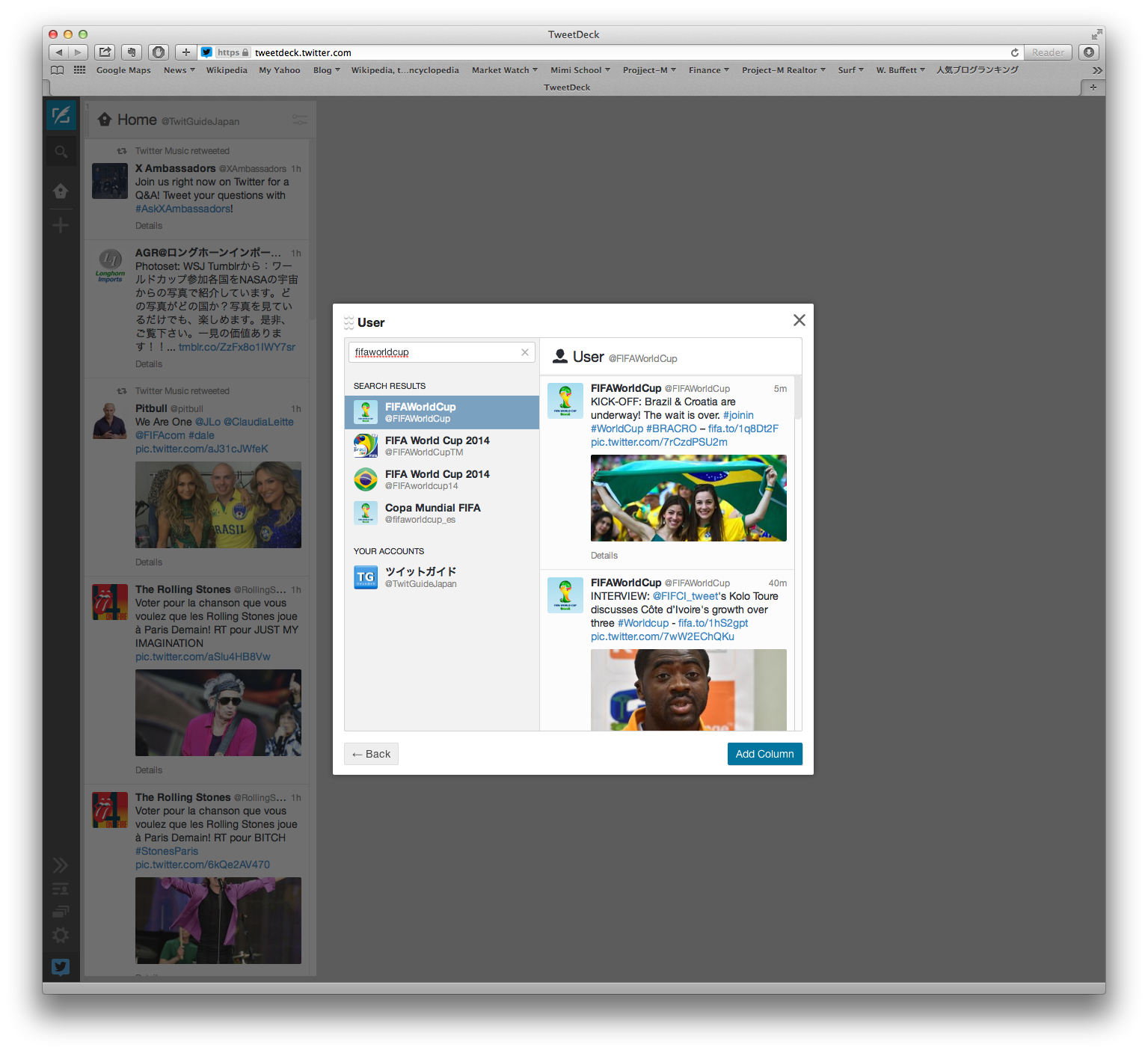Viewport: 1148px width, 1053px height.
Task: Open the #joinin hashtag link
Action: point(738,415)
